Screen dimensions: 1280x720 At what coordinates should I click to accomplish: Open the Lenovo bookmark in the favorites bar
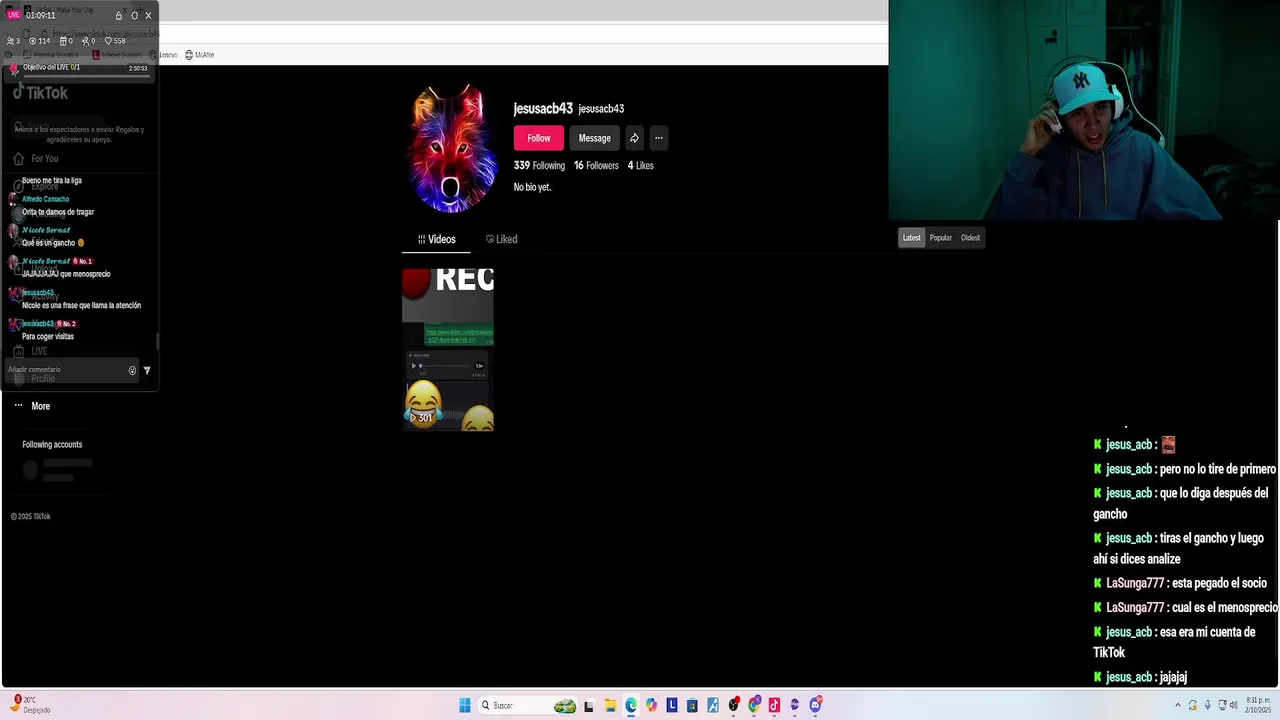(163, 55)
